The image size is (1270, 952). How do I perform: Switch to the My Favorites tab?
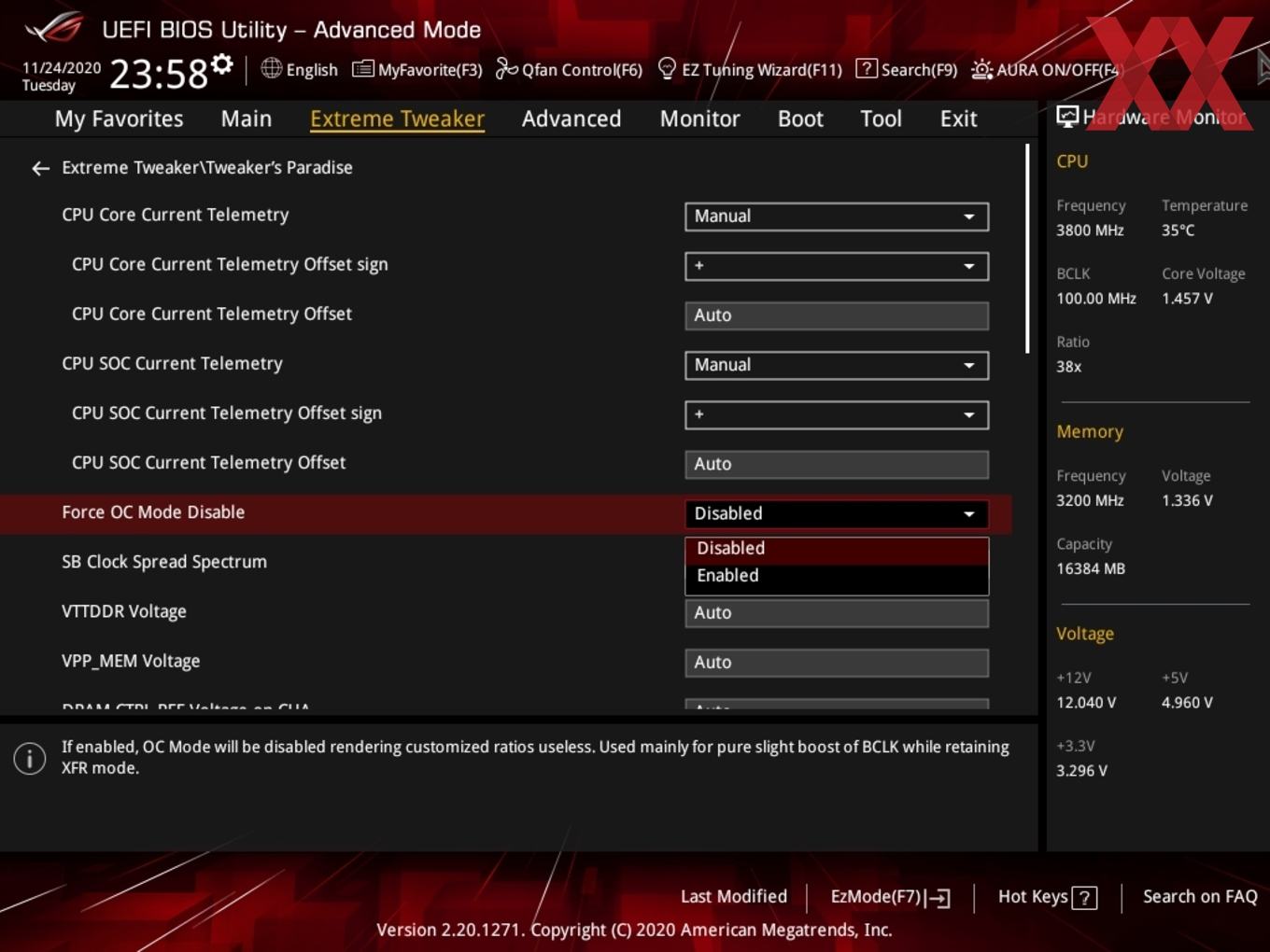coord(119,119)
